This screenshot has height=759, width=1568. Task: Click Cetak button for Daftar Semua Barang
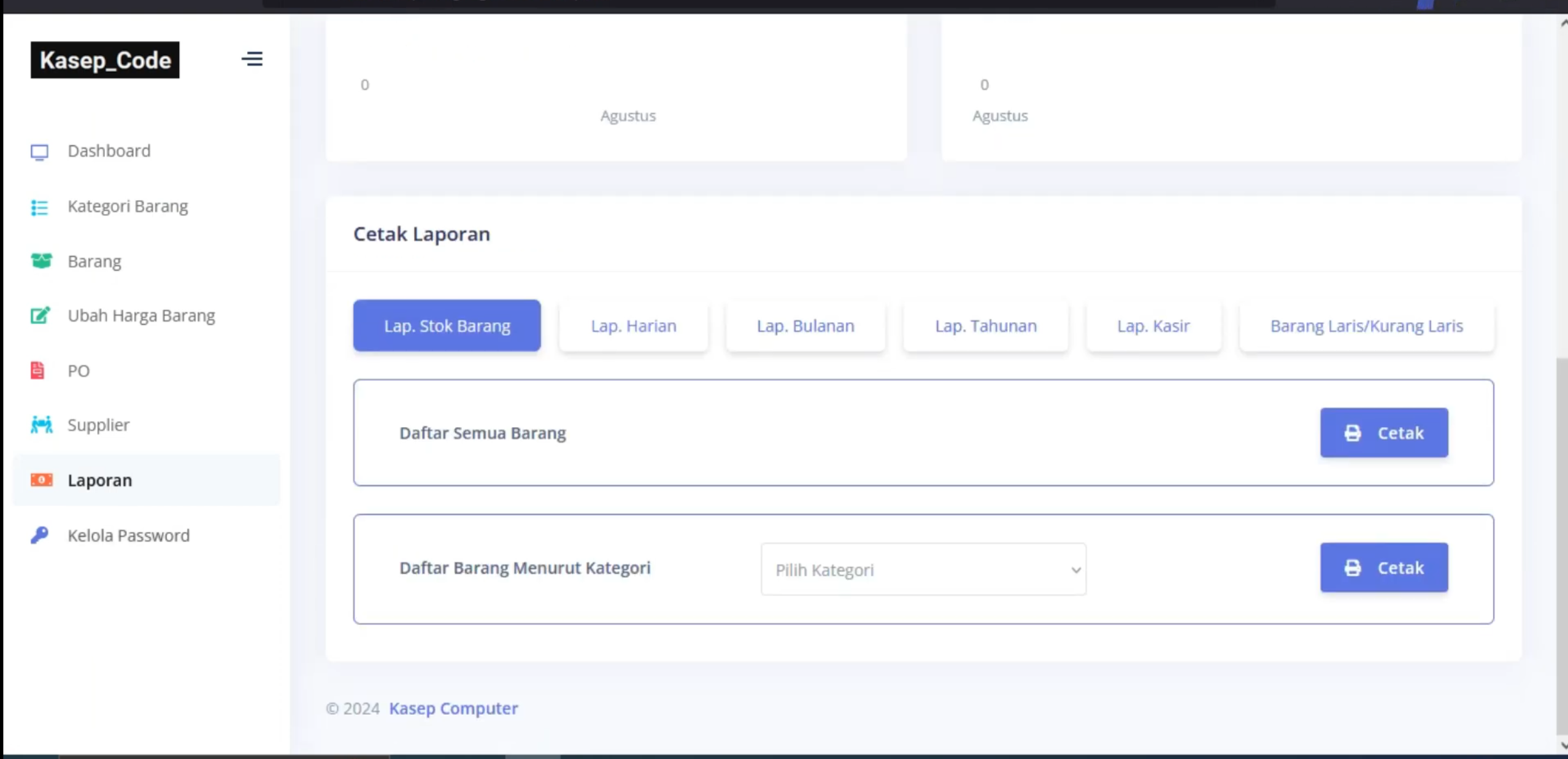(x=1384, y=433)
